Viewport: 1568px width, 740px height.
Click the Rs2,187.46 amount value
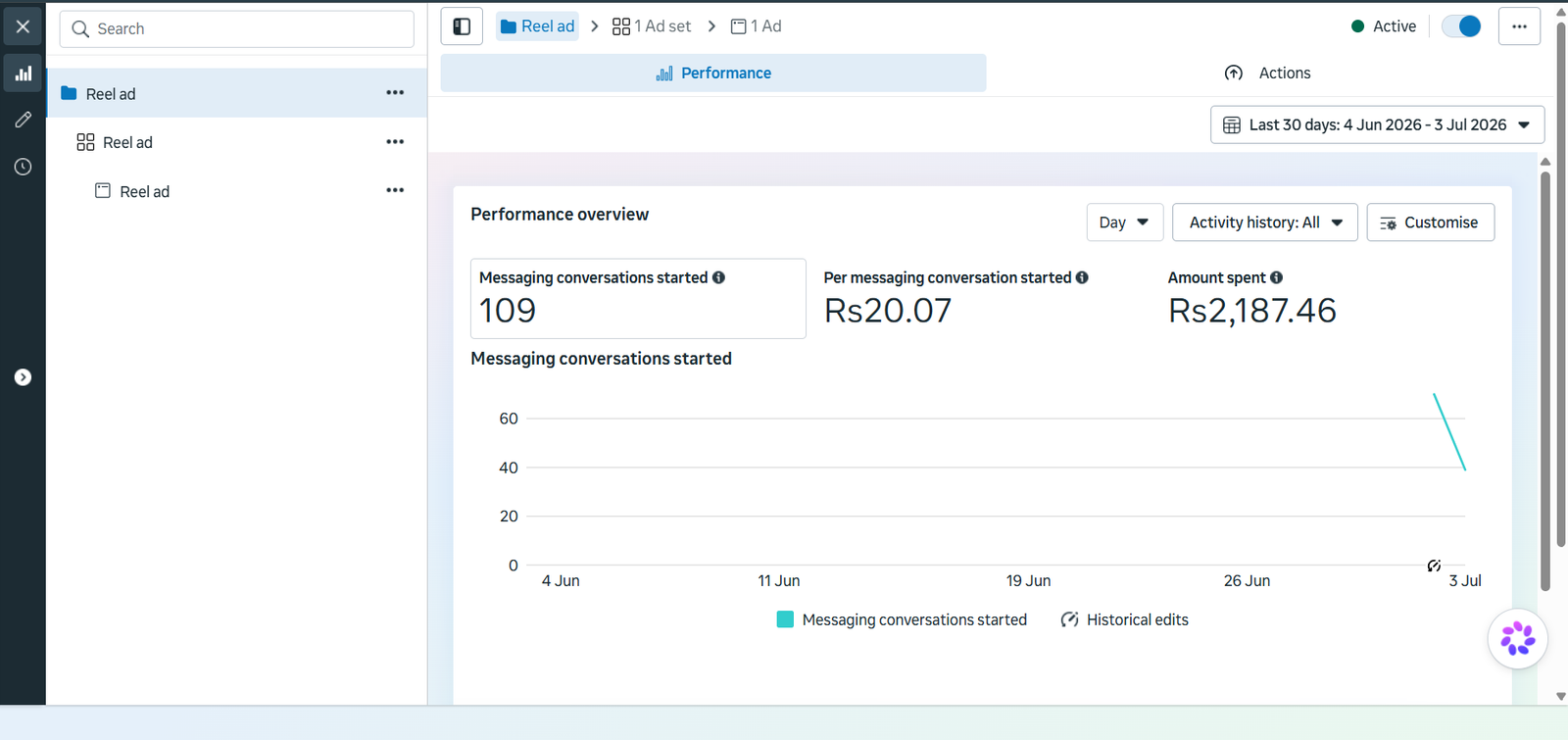click(x=1252, y=311)
